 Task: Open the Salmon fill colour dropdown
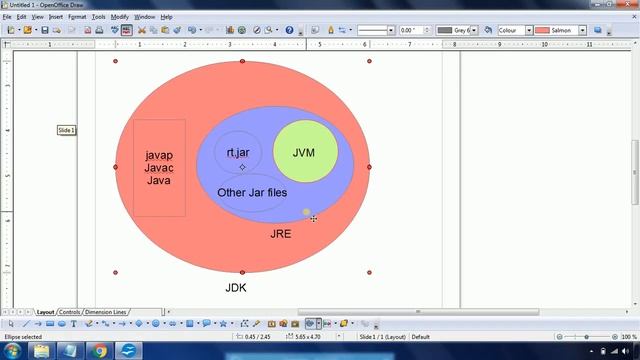click(583, 30)
